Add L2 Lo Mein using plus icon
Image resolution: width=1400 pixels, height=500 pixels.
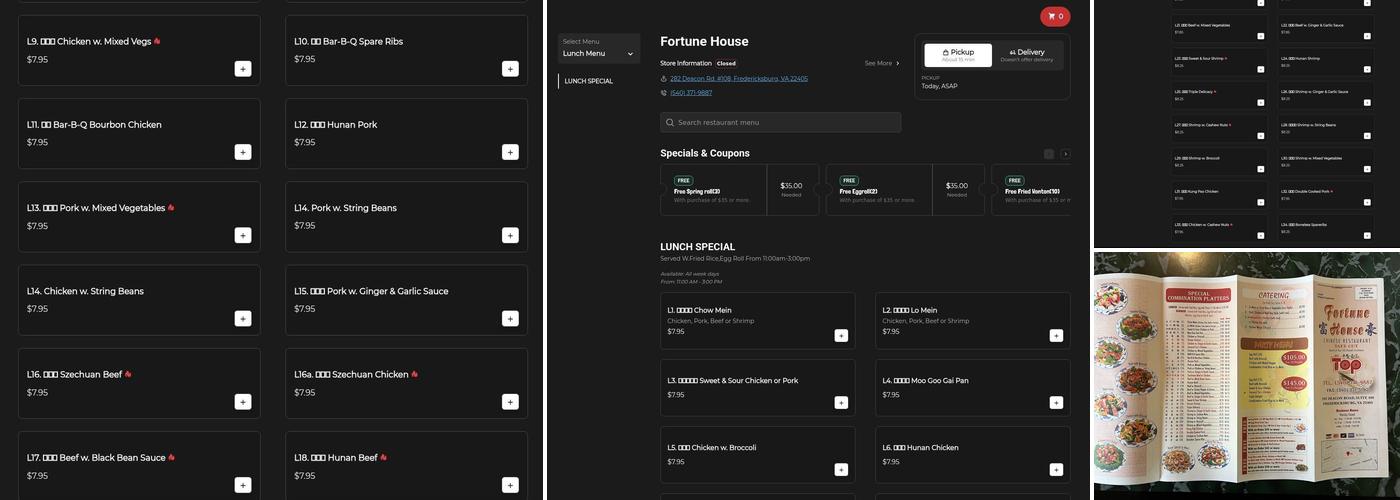(x=1056, y=336)
